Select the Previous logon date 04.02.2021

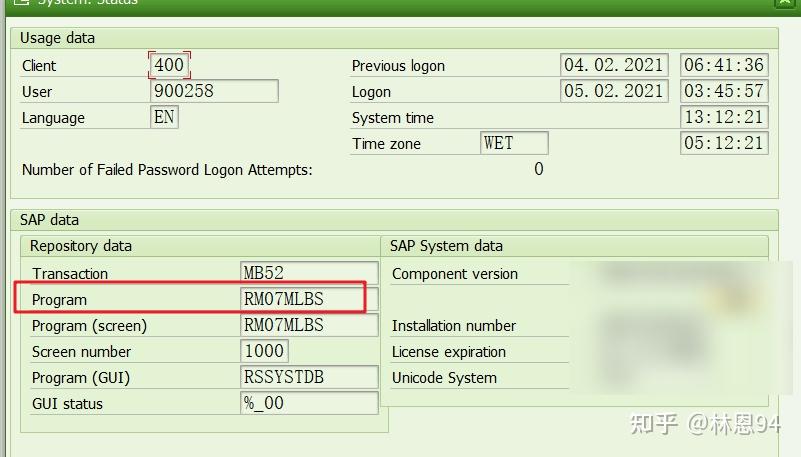[614, 65]
